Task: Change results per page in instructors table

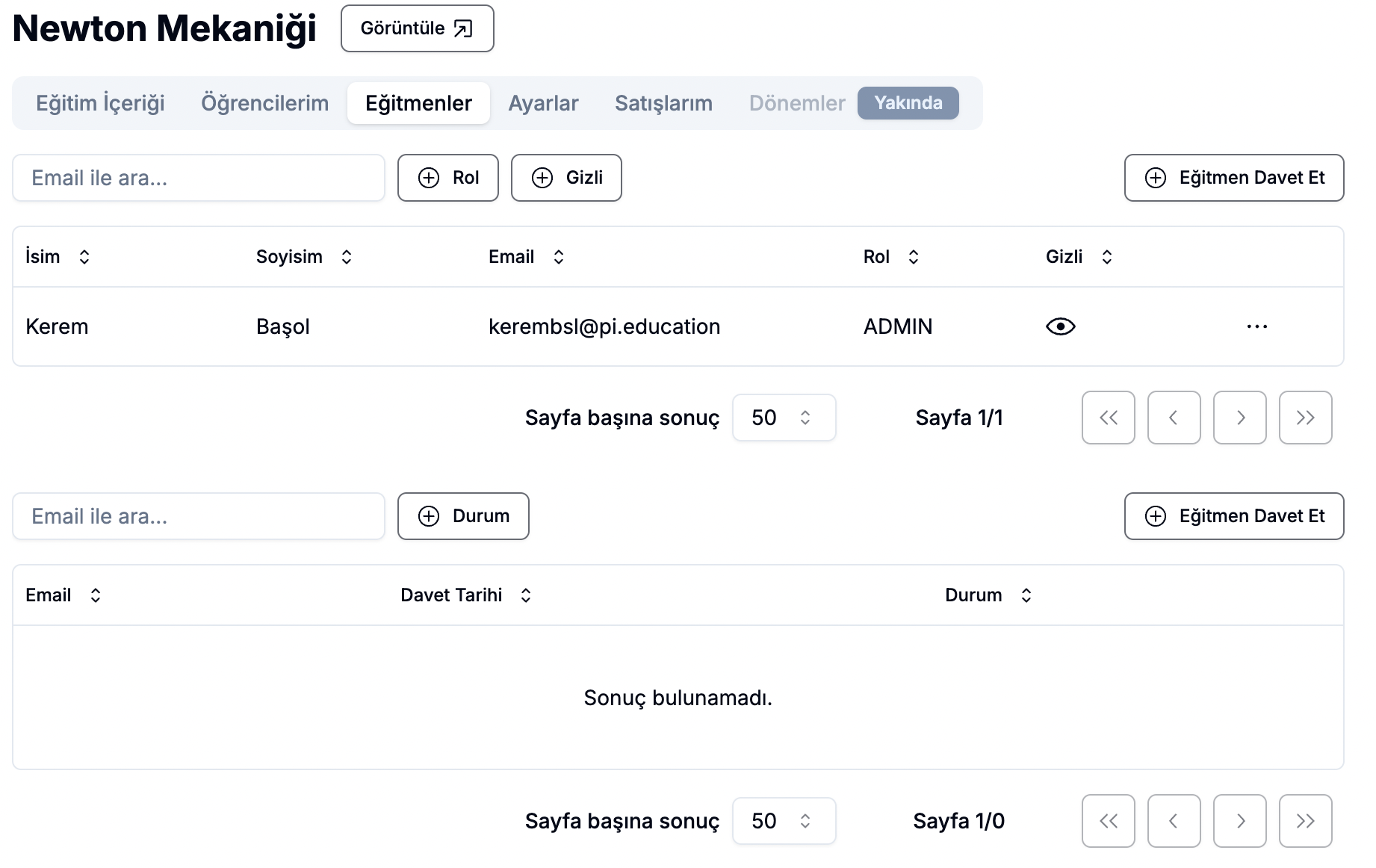Action: point(784,418)
